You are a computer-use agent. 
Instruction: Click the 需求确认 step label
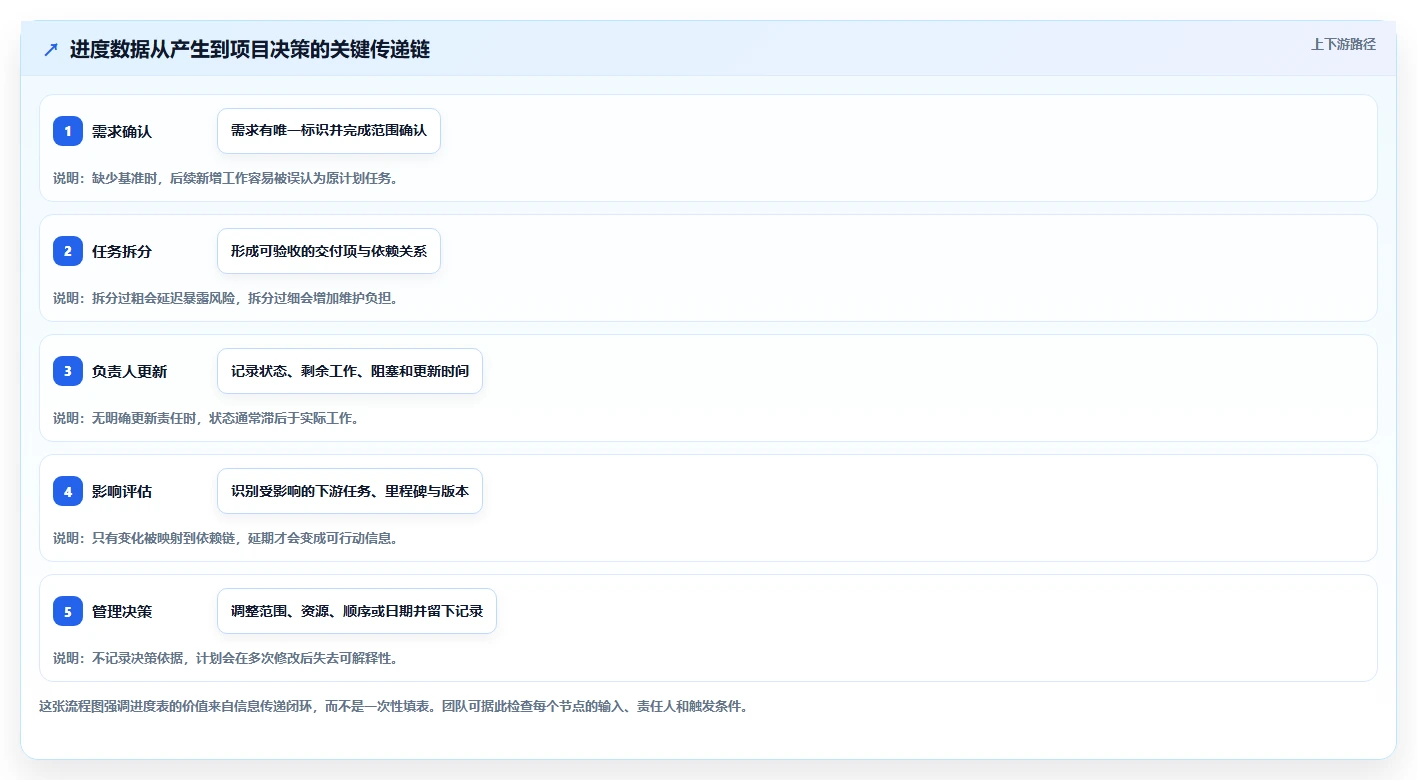point(122,131)
